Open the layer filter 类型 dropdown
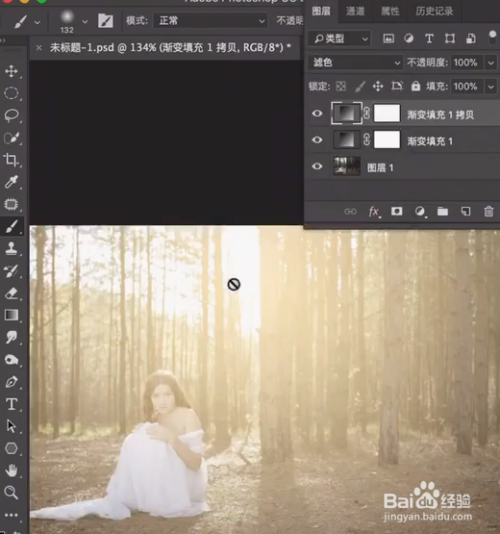The image size is (500, 534). pos(339,38)
